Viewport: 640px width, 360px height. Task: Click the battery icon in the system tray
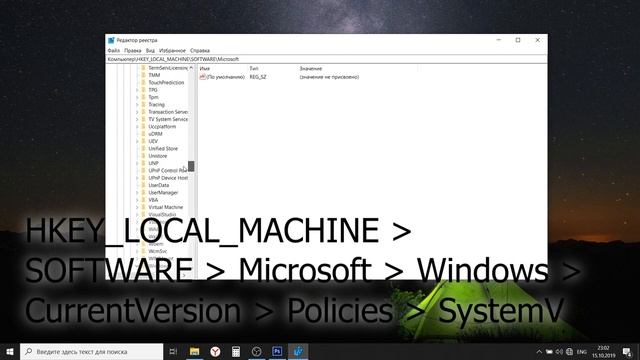tap(549, 351)
